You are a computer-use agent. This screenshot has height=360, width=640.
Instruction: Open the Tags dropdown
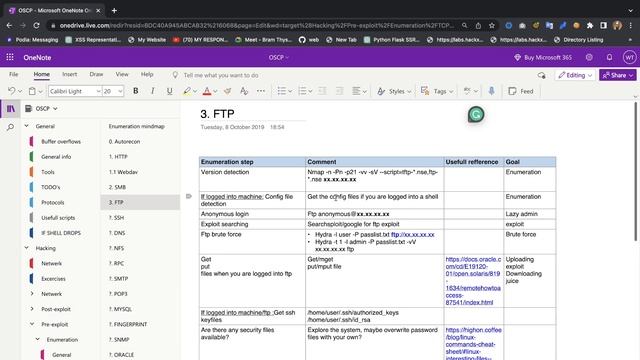point(437,91)
